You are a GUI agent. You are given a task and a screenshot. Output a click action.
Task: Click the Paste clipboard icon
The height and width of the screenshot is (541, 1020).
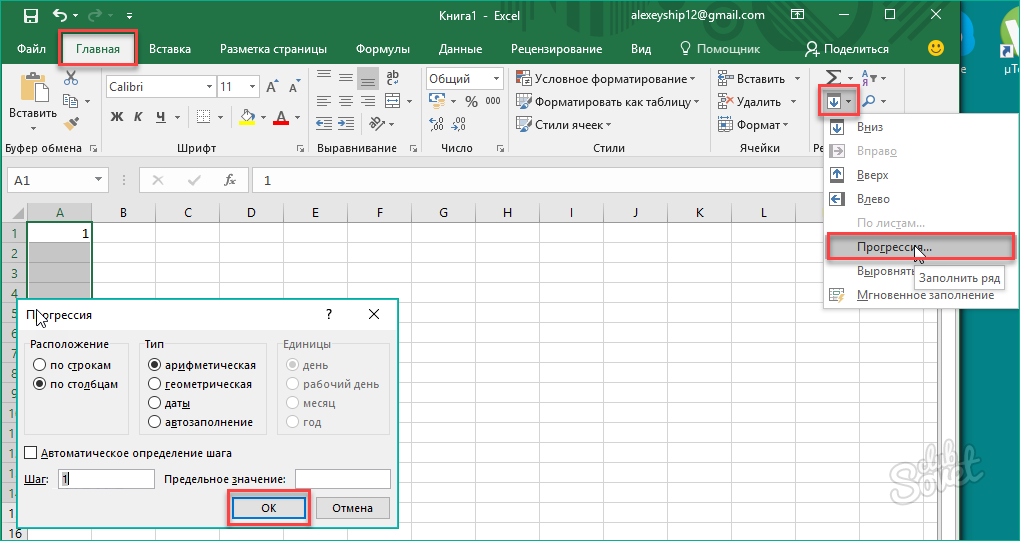click(33, 90)
